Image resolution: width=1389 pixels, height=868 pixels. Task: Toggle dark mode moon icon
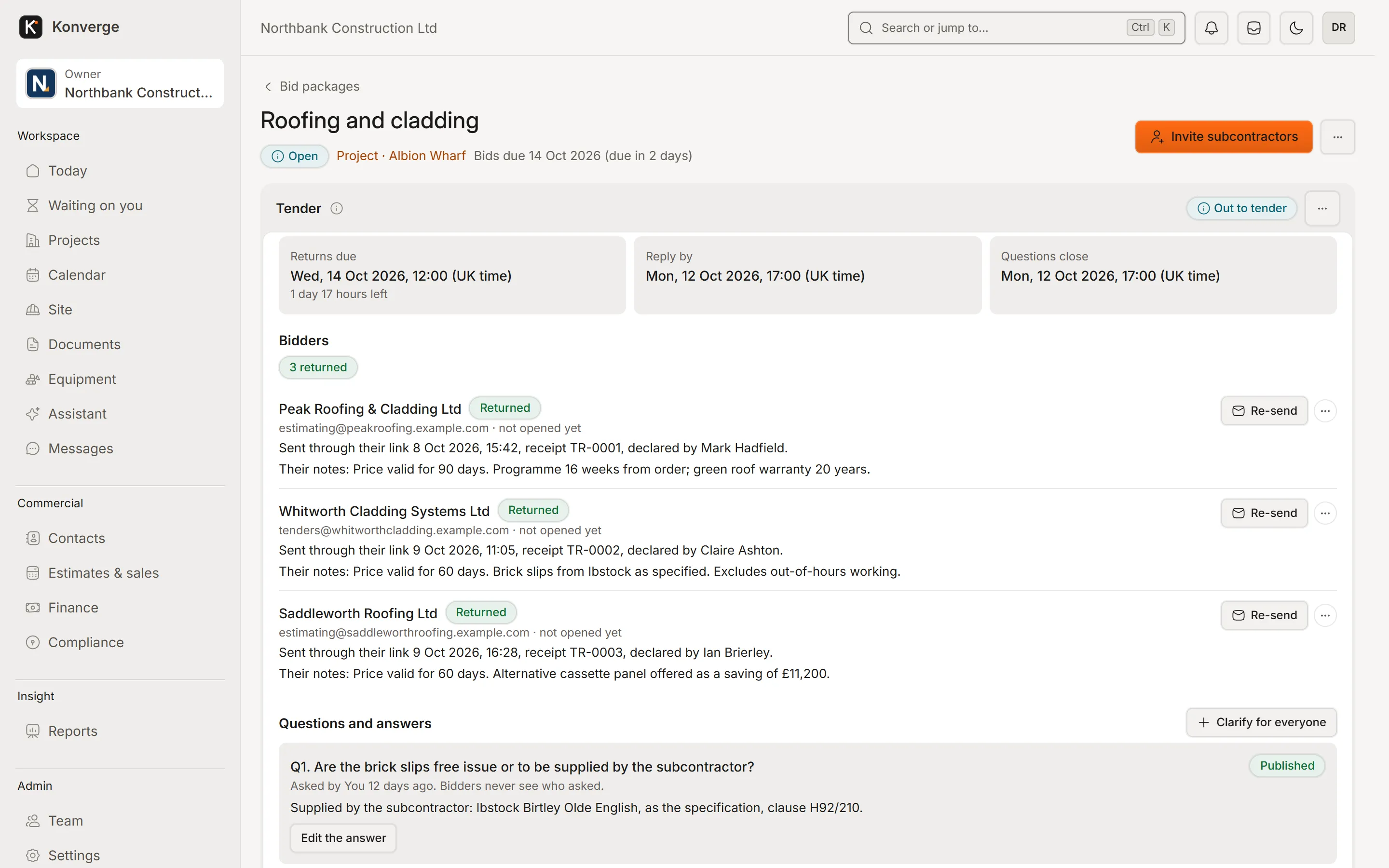1296,27
